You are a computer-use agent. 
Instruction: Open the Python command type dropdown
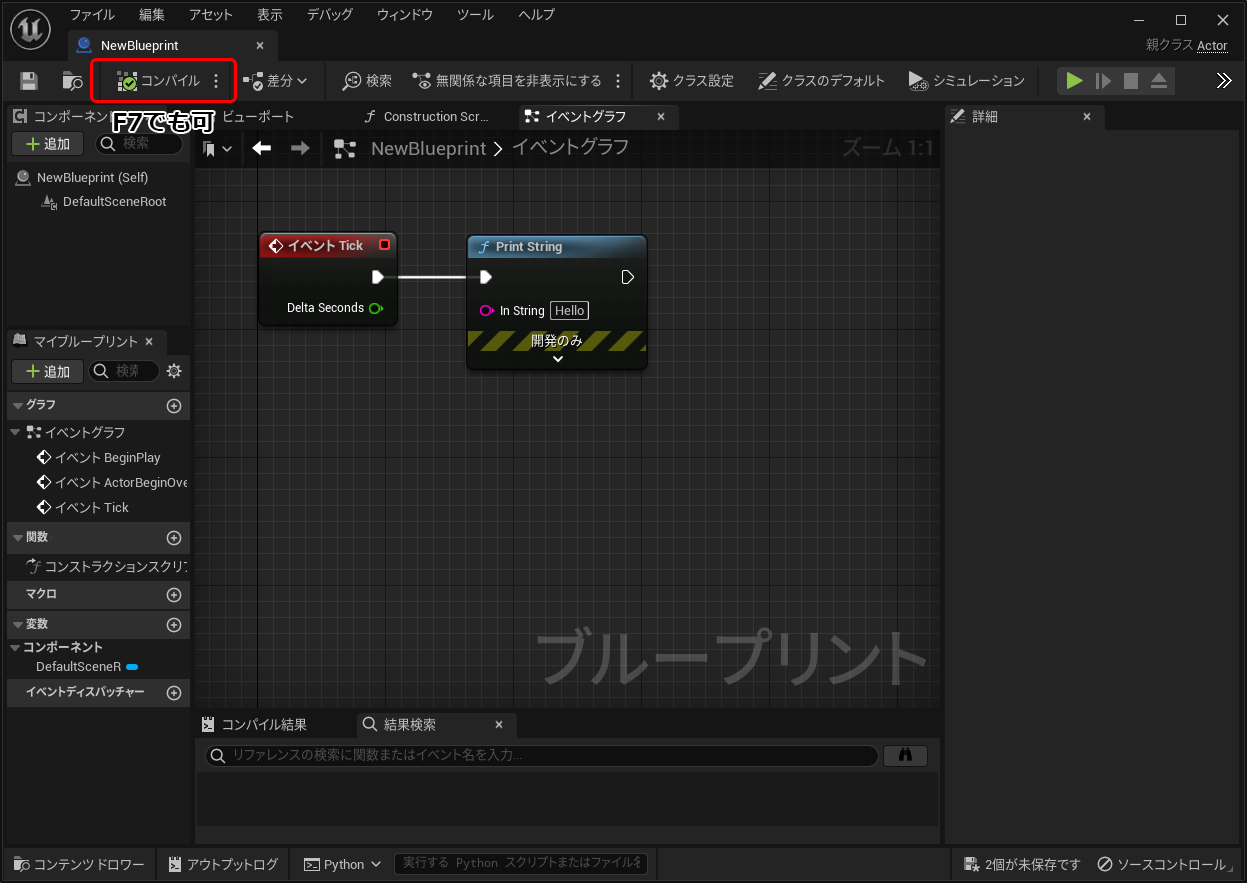pos(343,864)
